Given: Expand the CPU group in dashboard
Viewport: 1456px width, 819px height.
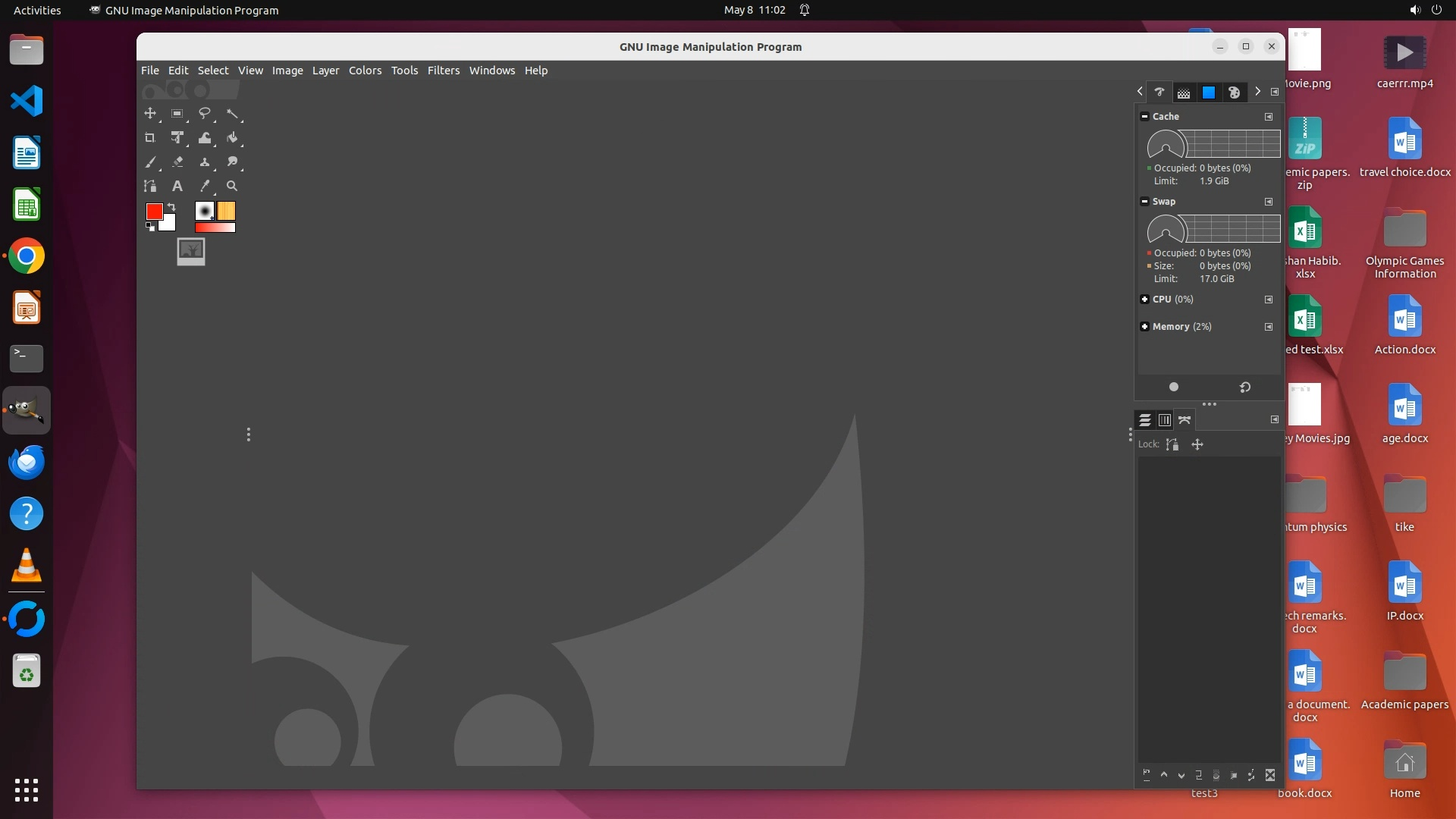Looking at the screenshot, I should click(1144, 300).
